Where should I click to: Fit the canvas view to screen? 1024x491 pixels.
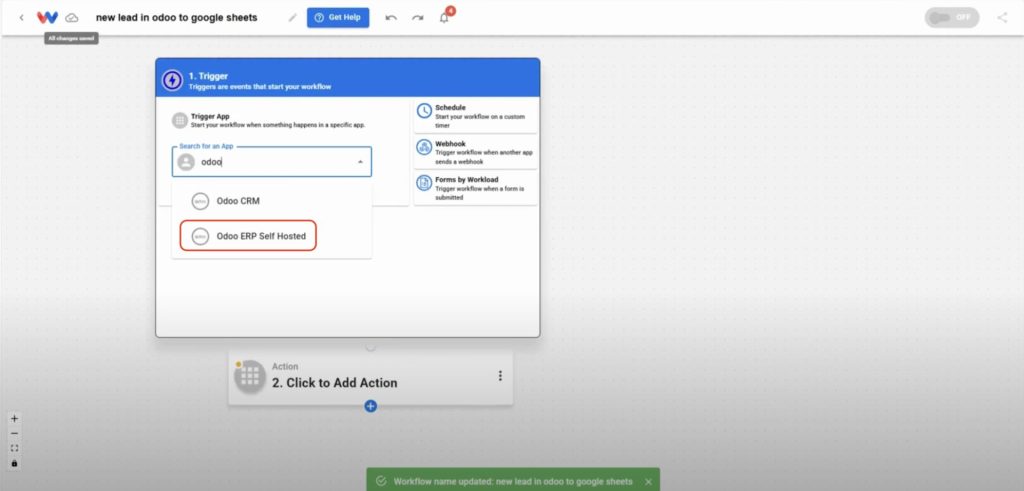coord(14,449)
